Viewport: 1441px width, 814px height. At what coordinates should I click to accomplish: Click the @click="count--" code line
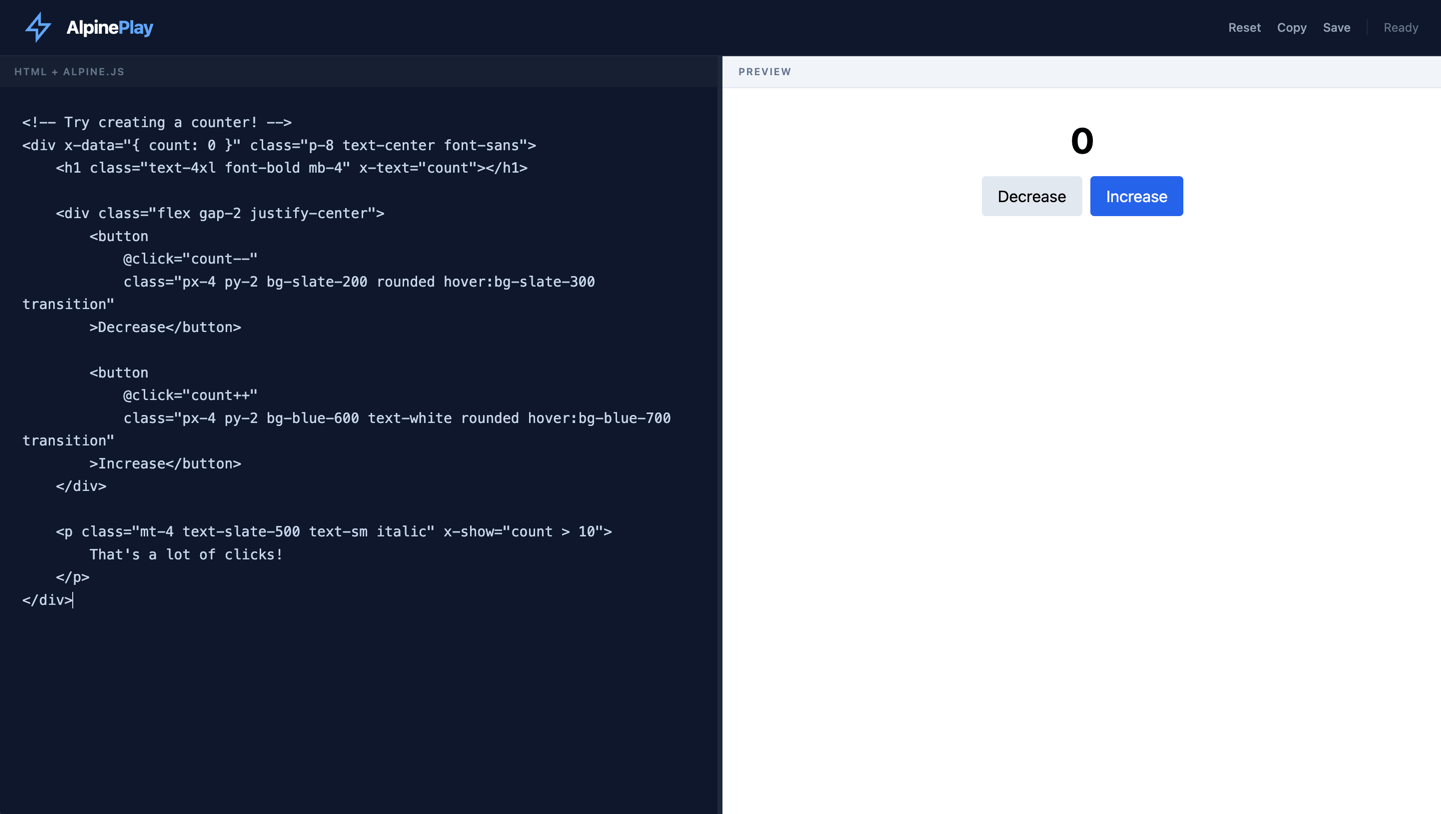click(190, 259)
